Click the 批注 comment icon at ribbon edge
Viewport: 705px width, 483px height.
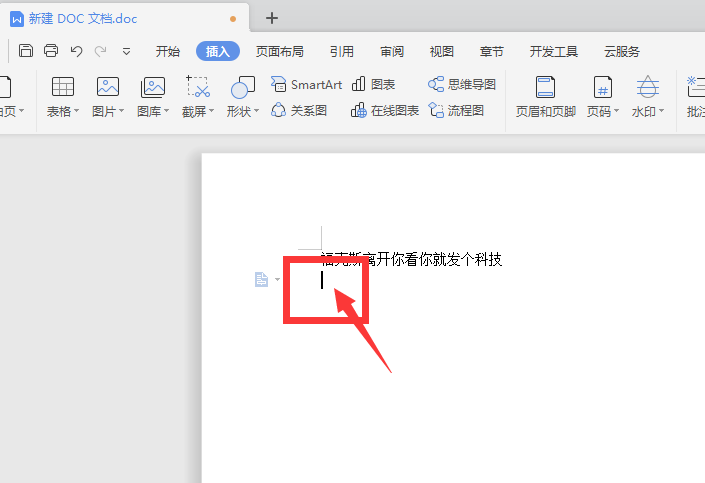(696, 87)
